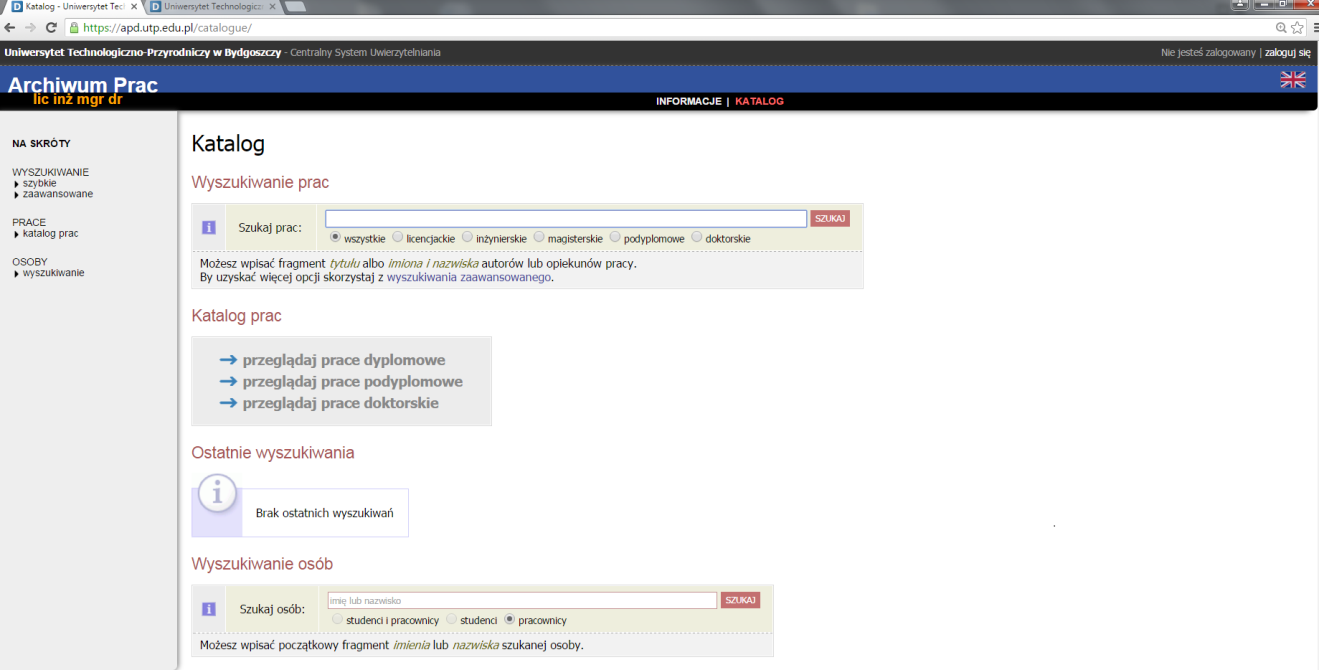1319x670 pixels.
Task: Open the zaawansowane search sidebar link
Action: (58, 194)
